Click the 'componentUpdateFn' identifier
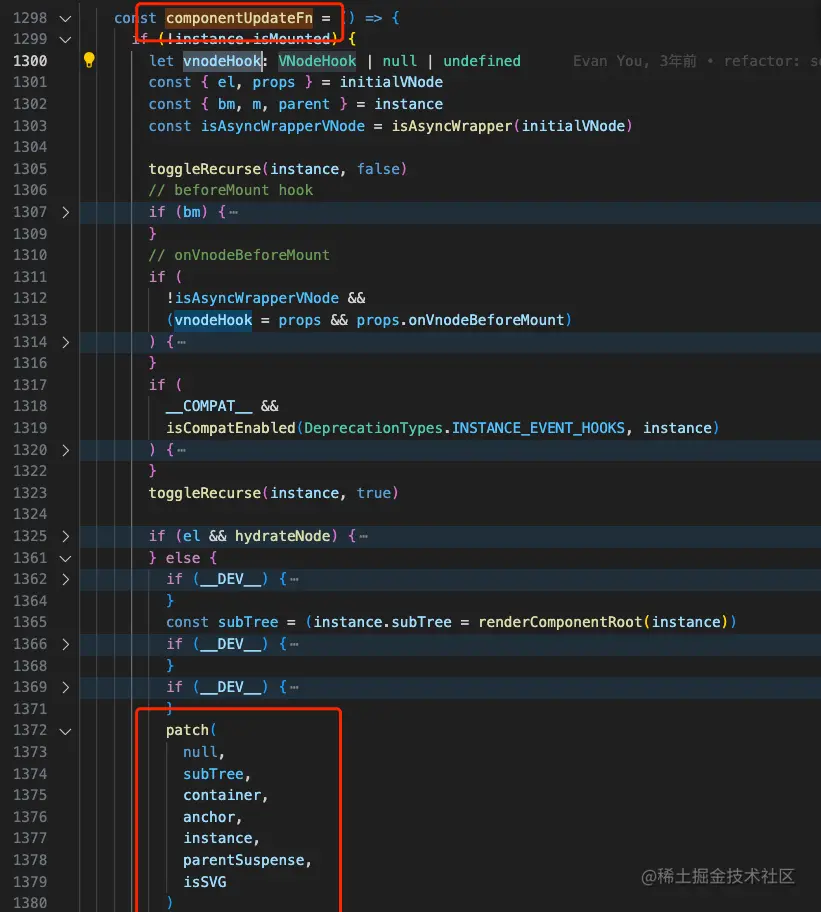Viewport: 821px width, 912px height. tap(239, 18)
